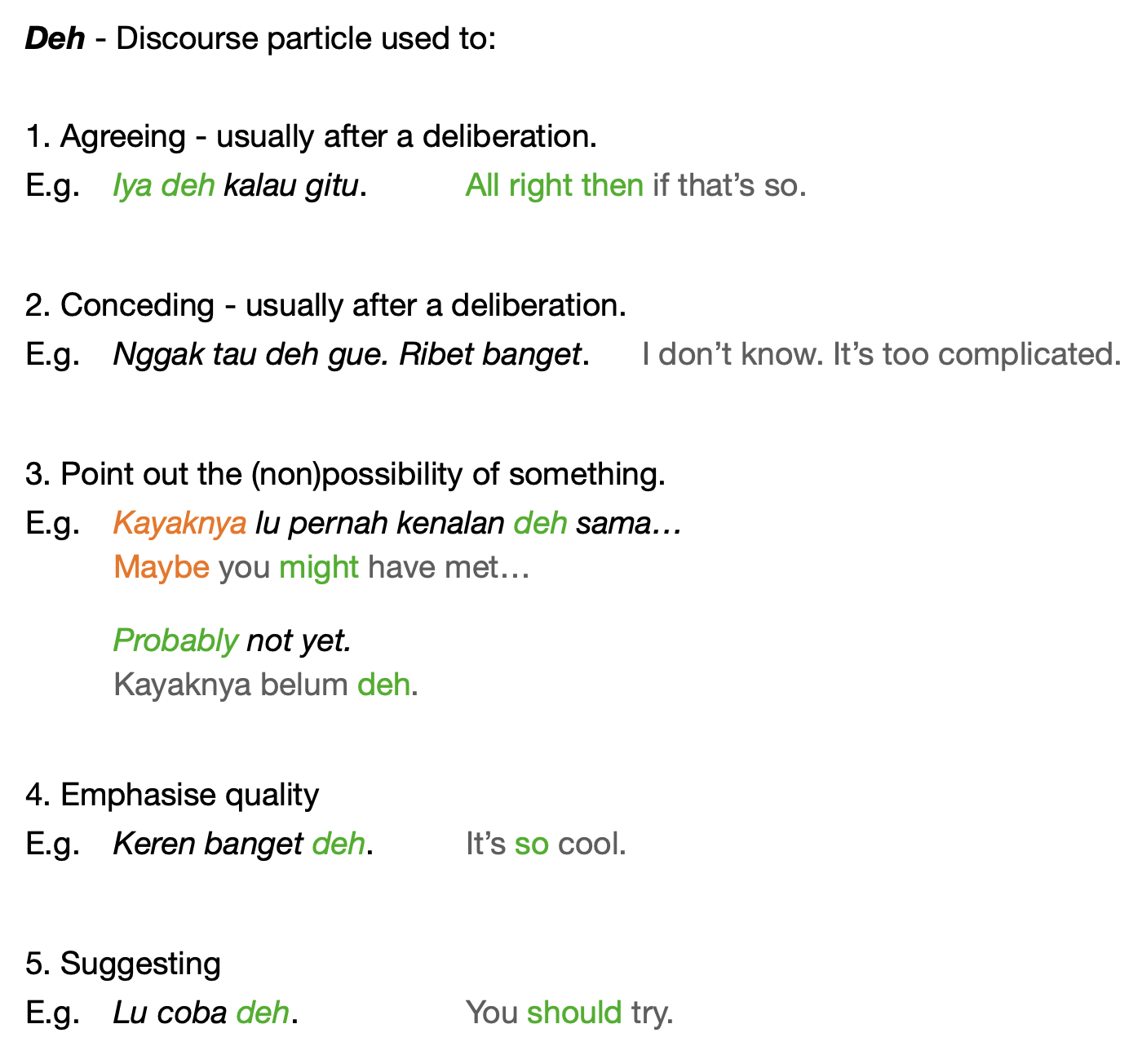Viewport: 1142px width, 1064px height.
Task: Click the green word "might"
Action: [x=319, y=567]
